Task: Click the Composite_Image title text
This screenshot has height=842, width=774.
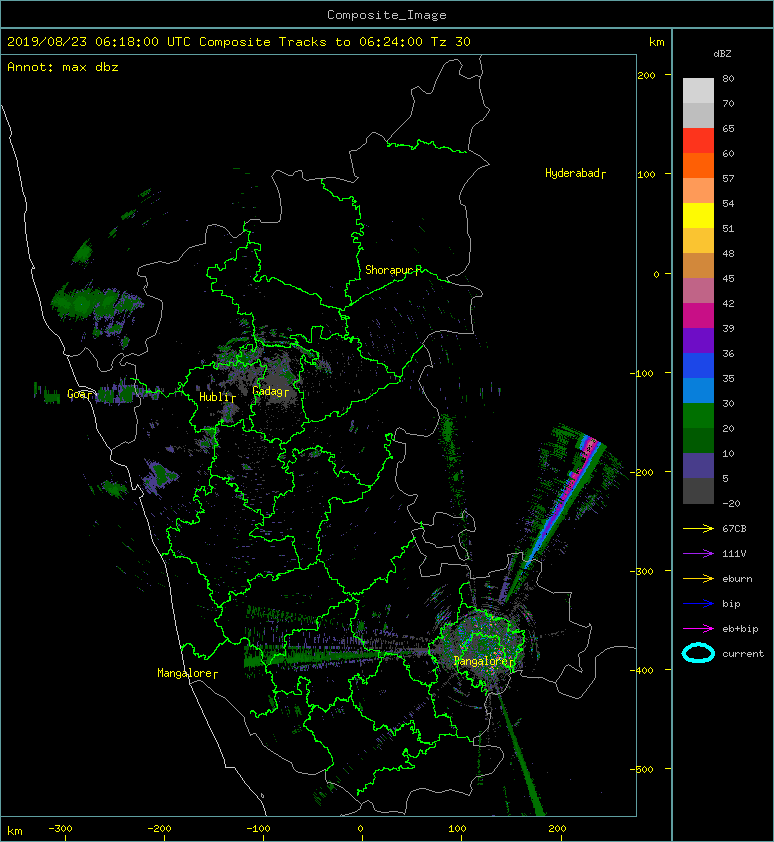Action: (387, 15)
